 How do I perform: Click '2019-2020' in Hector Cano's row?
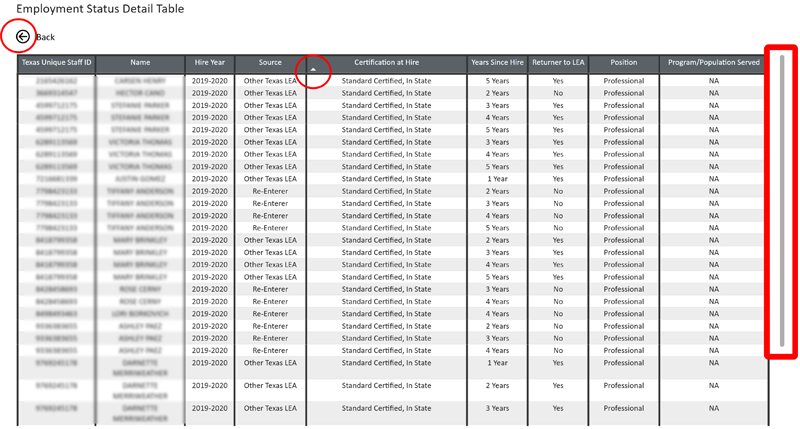point(210,93)
